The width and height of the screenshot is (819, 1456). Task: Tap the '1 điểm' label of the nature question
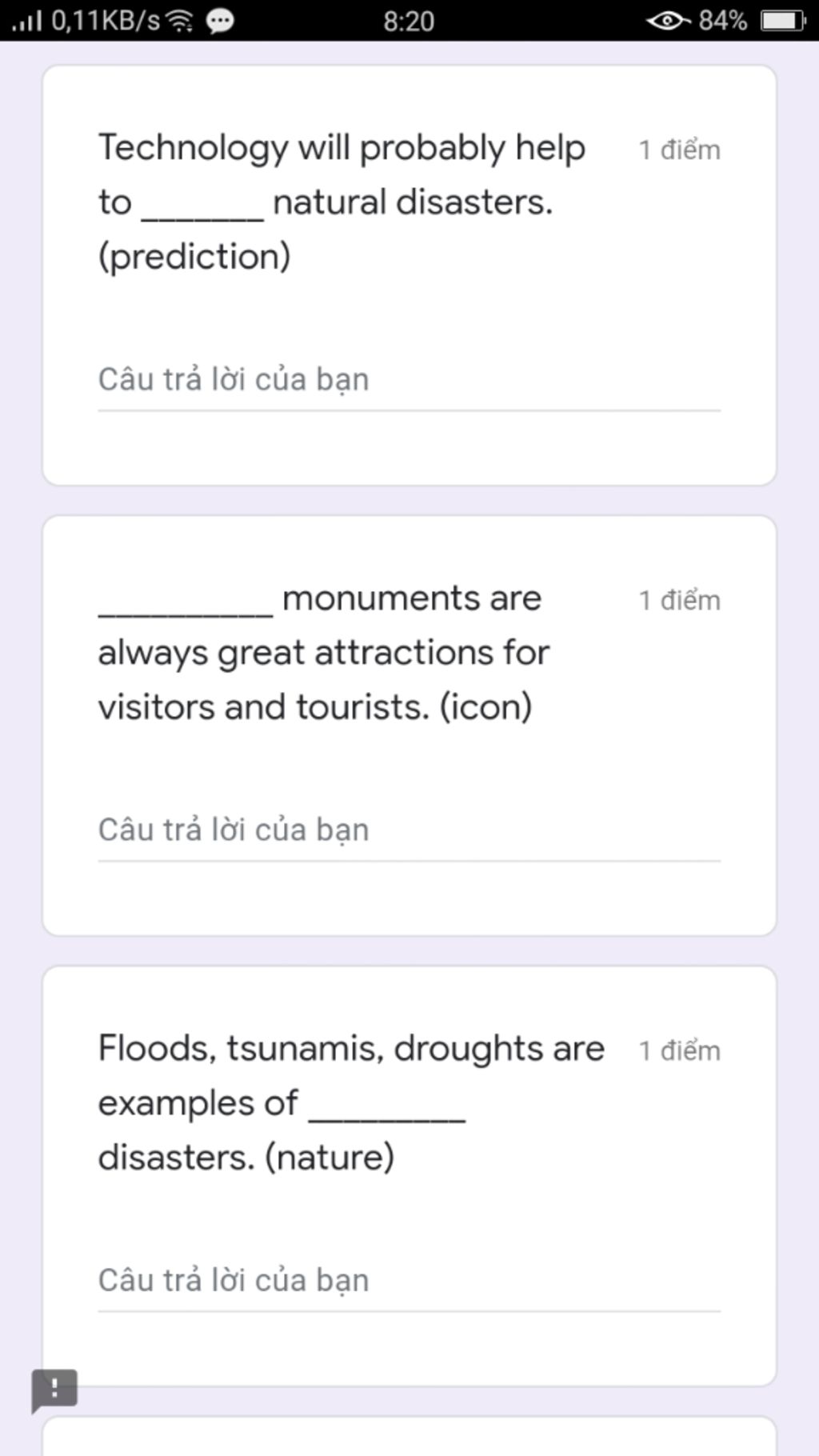[679, 1050]
